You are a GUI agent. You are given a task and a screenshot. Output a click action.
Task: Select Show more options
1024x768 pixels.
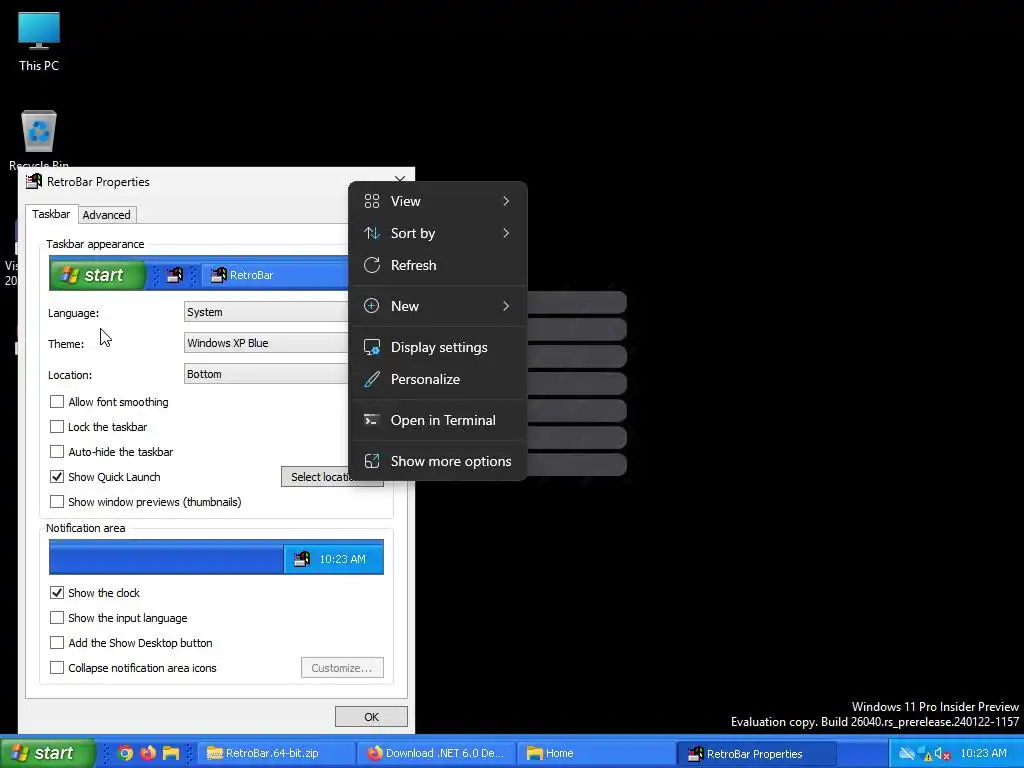click(438, 461)
